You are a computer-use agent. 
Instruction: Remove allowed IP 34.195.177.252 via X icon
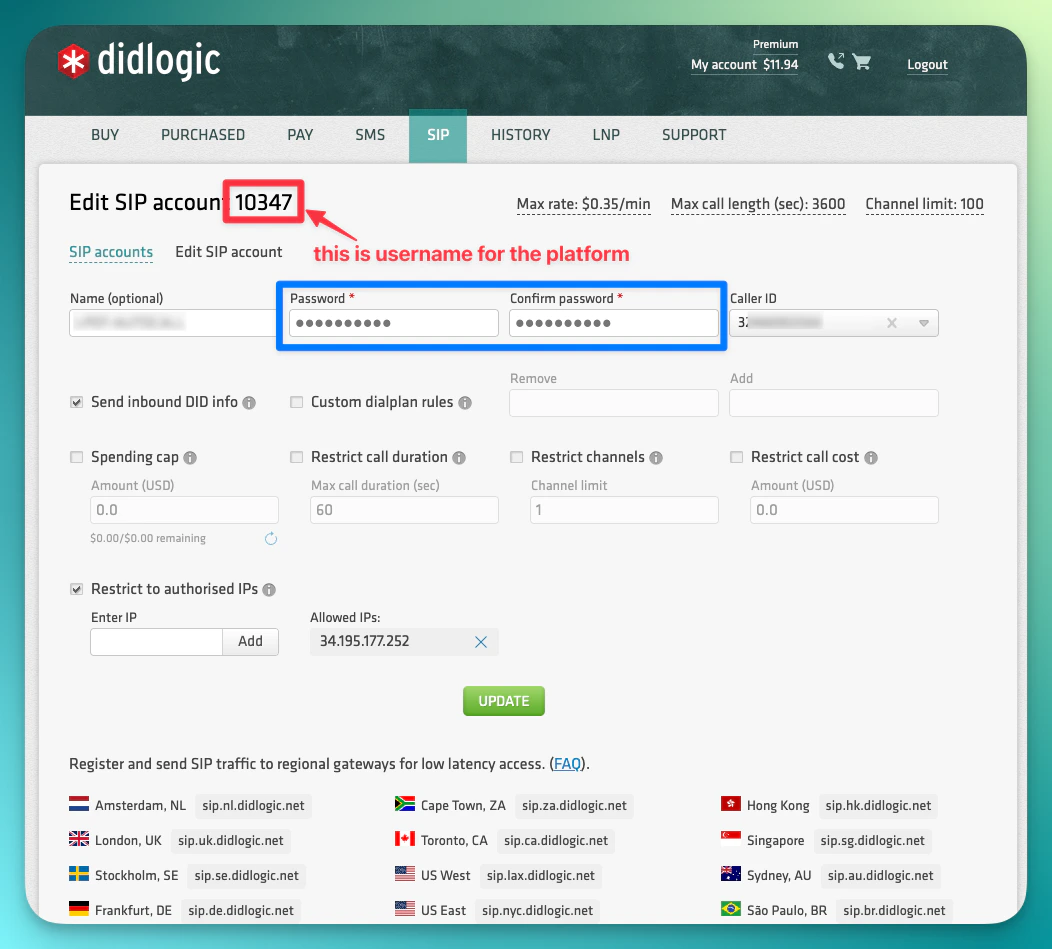click(x=480, y=642)
